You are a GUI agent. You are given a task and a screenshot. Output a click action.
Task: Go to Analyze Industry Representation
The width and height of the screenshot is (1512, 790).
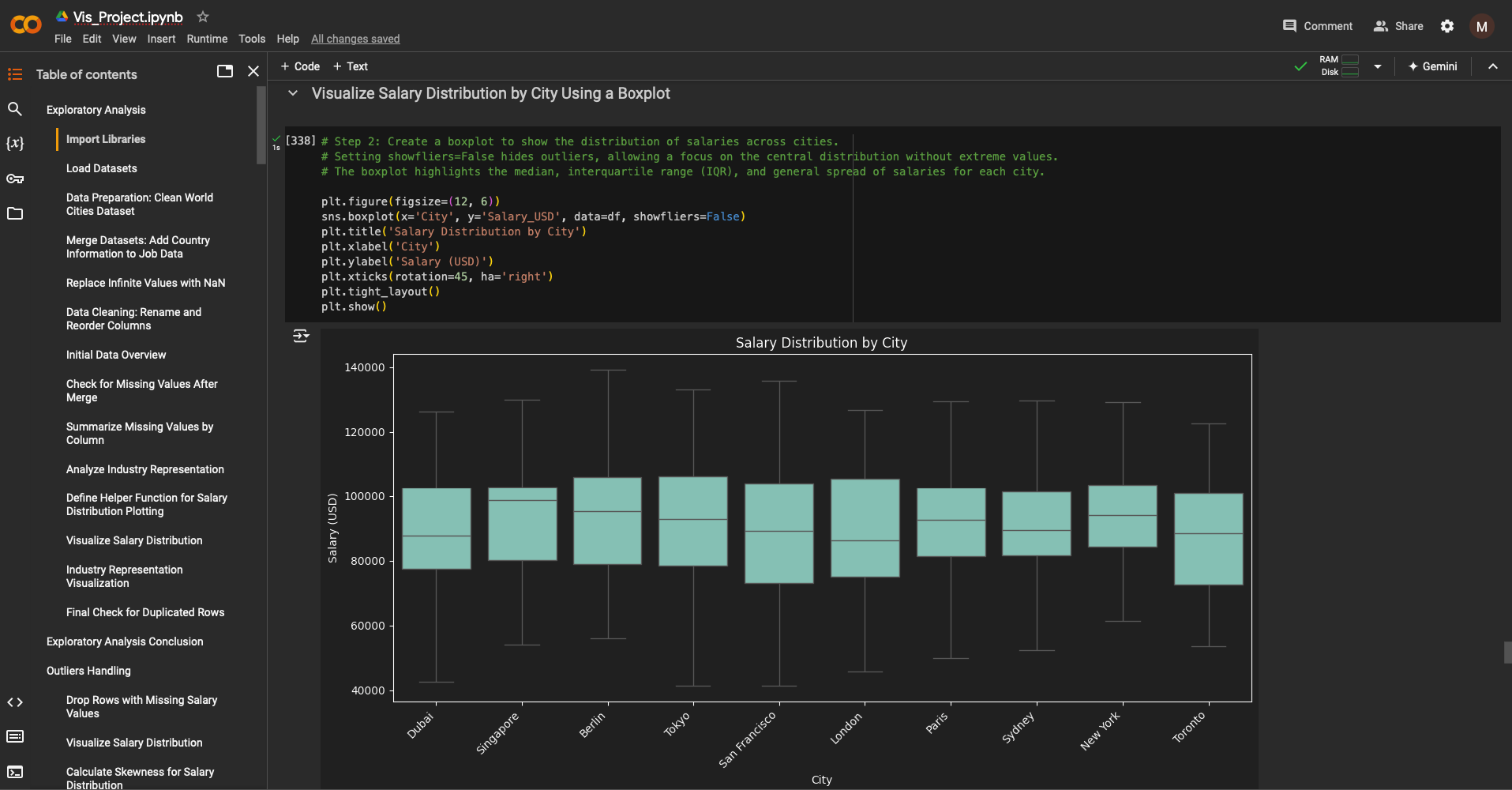coord(145,469)
